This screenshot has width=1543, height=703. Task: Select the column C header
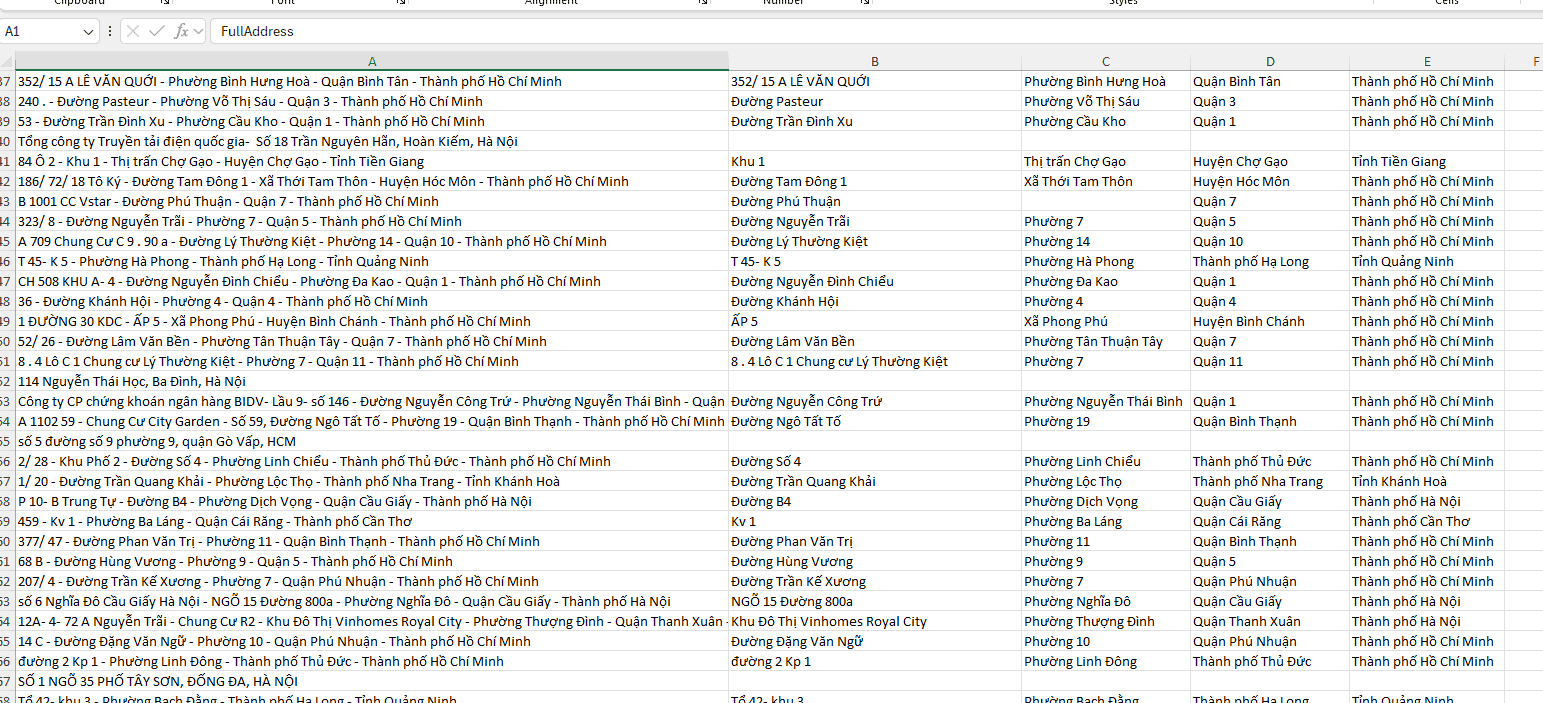pos(1105,61)
